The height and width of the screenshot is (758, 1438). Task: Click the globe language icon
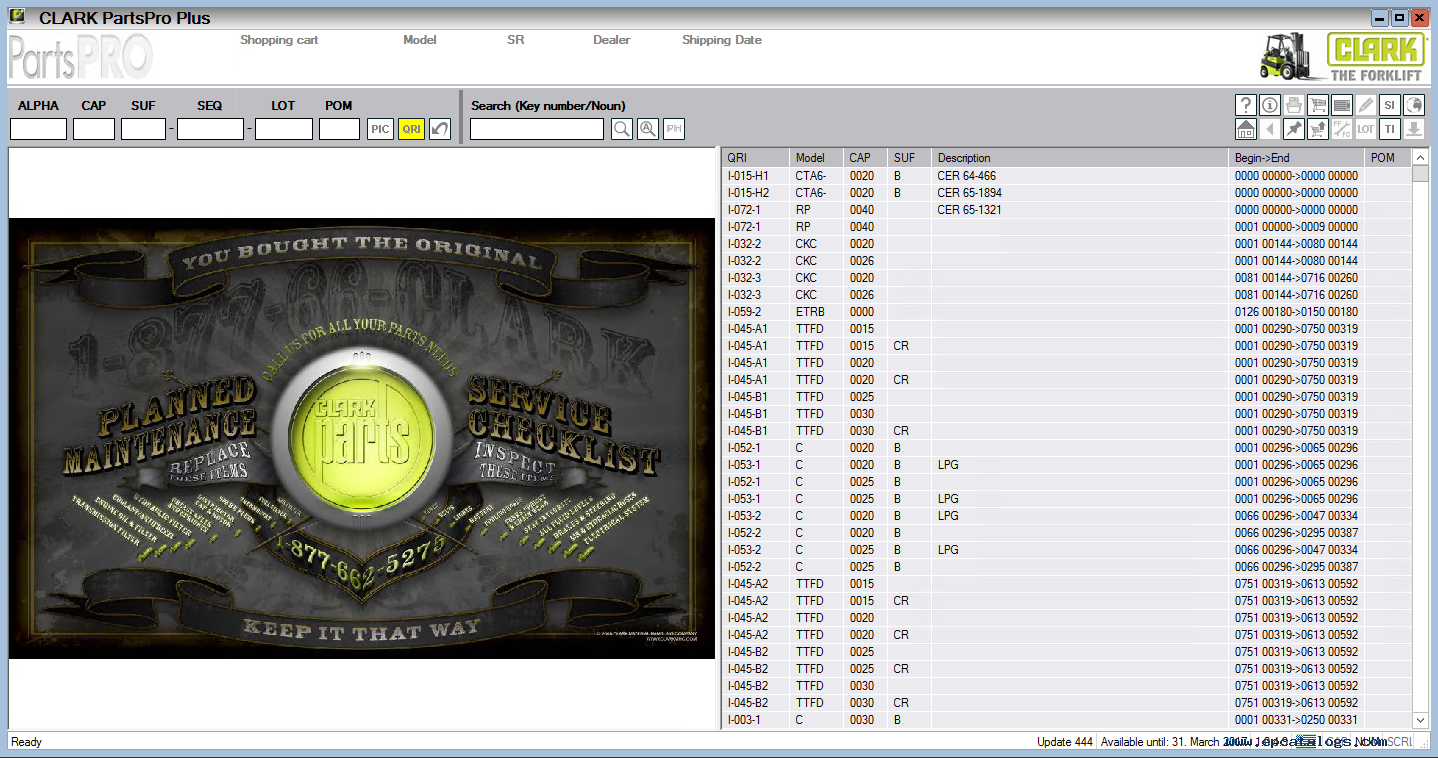(1414, 105)
